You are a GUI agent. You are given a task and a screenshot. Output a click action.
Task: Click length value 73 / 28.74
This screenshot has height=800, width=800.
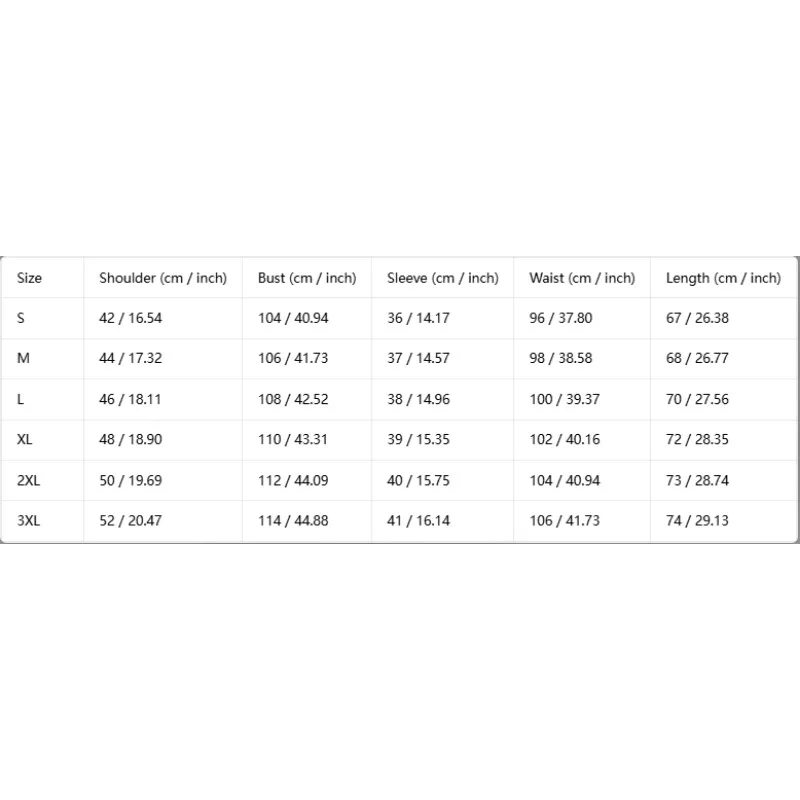coord(697,480)
